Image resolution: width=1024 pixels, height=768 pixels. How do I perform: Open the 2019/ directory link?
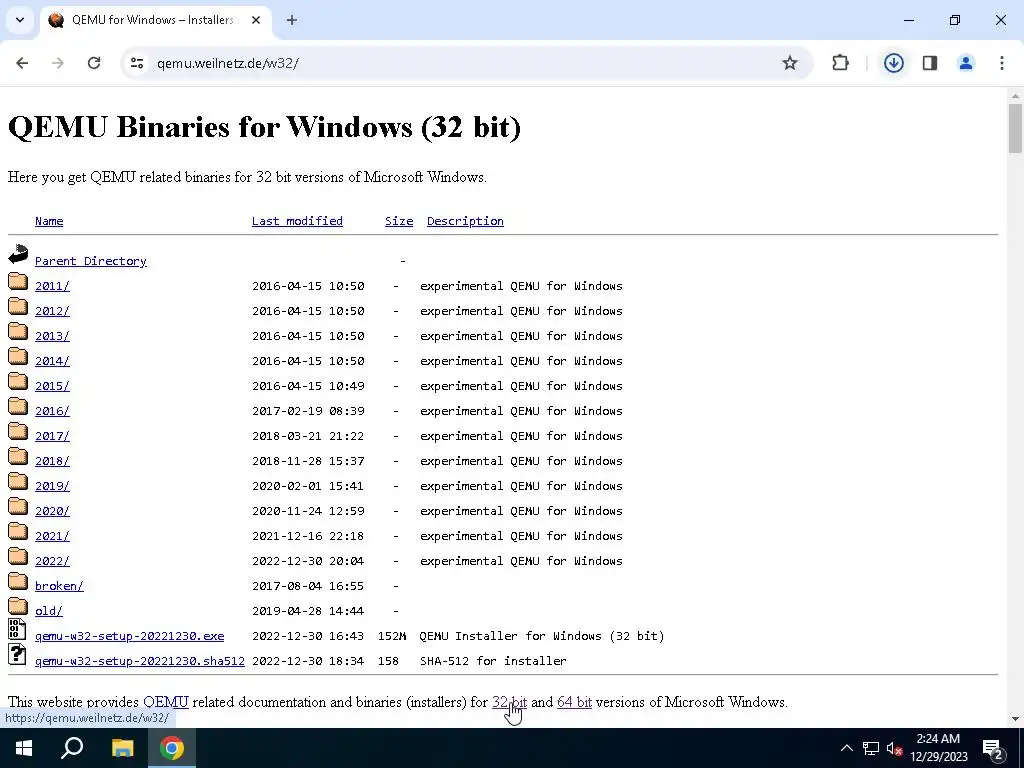tap(52, 486)
